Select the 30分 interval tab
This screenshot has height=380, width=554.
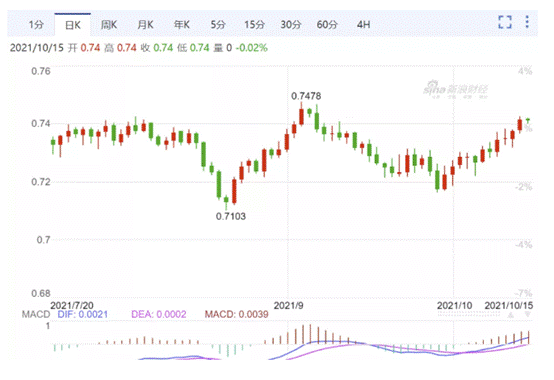(x=291, y=25)
